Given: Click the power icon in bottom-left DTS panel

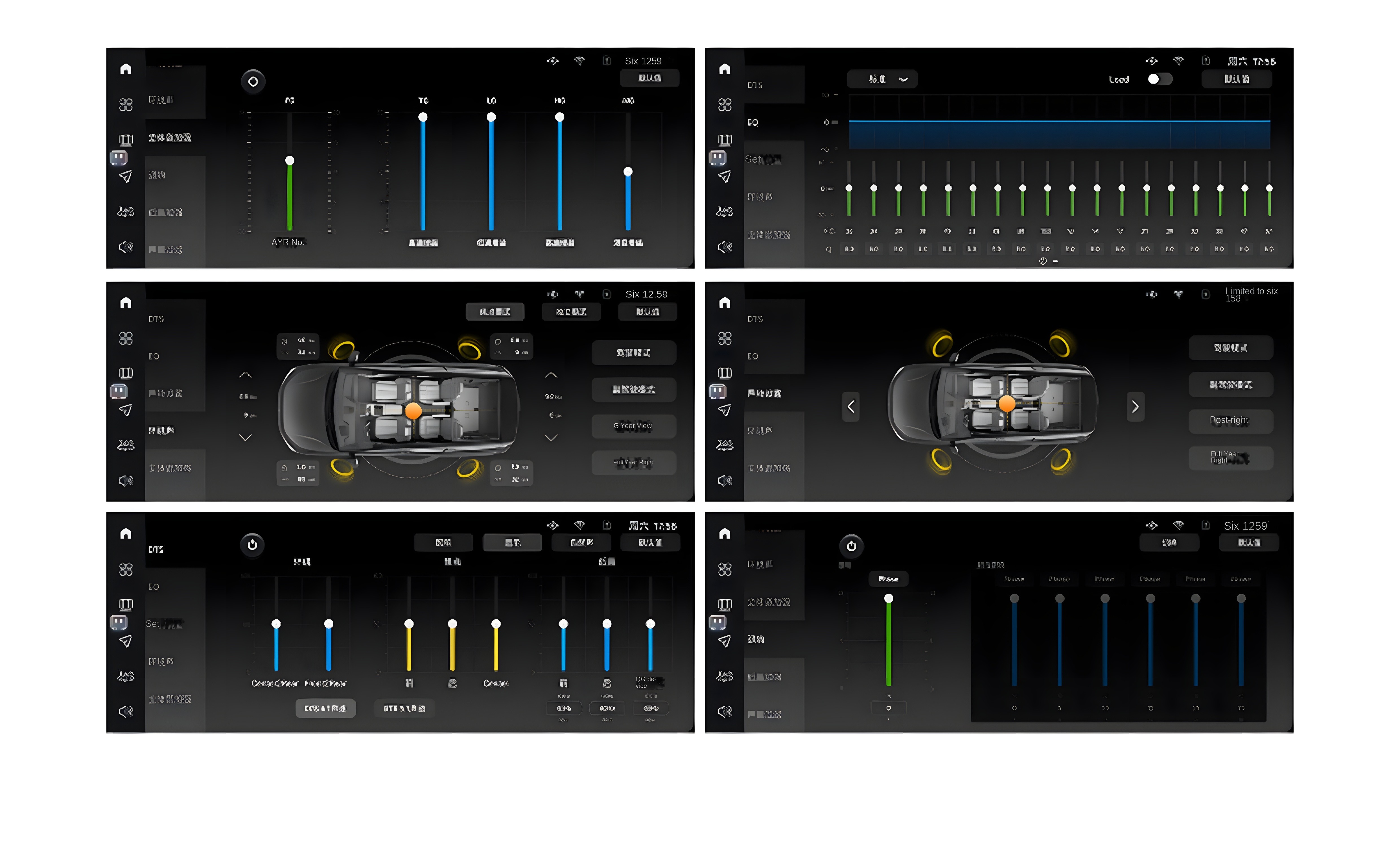Looking at the screenshot, I should pos(252,545).
